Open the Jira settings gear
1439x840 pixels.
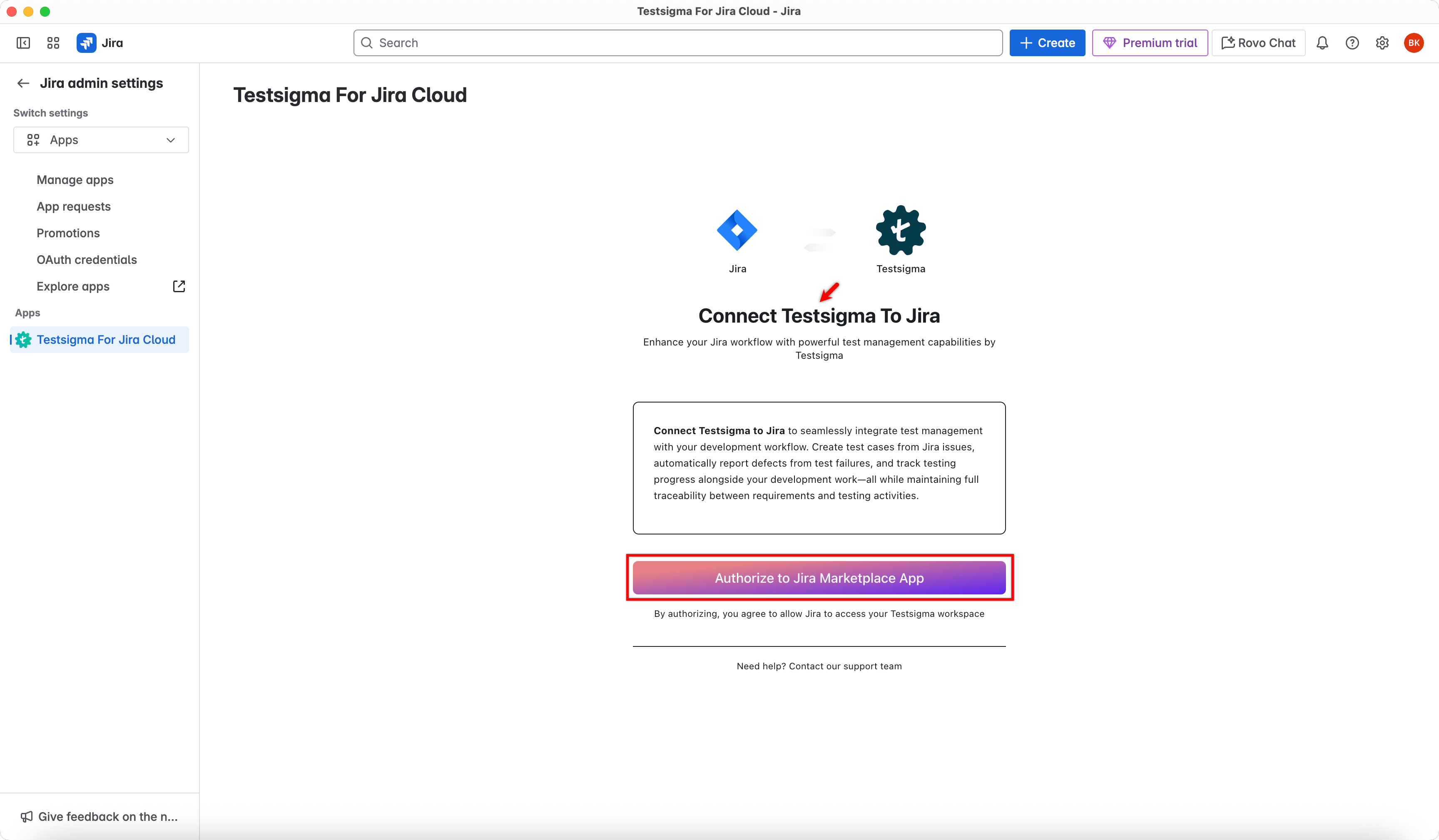(x=1382, y=42)
